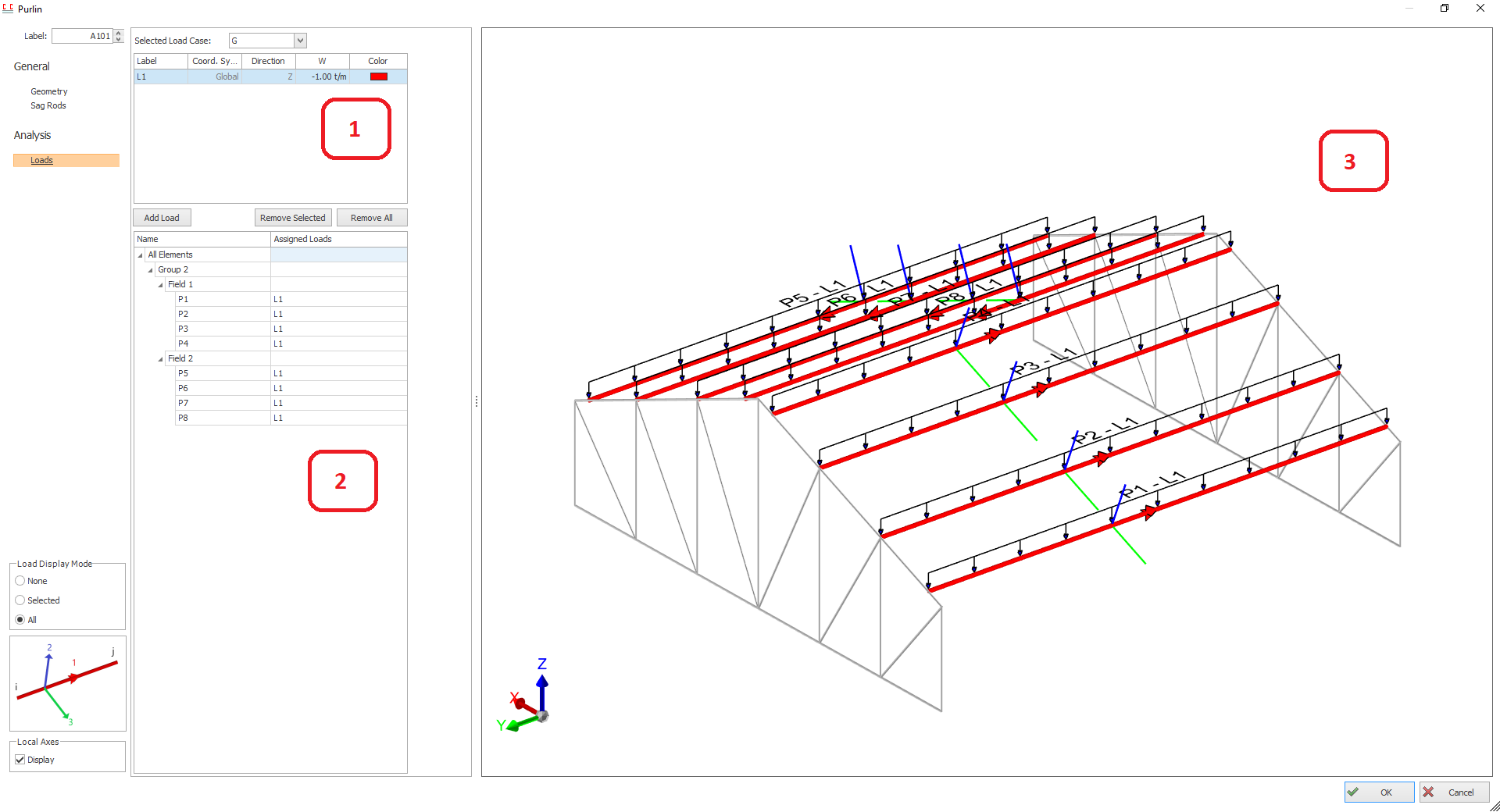Collapse the Field 2 tree node
This screenshot has width=1500, height=812.
(161, 359)
